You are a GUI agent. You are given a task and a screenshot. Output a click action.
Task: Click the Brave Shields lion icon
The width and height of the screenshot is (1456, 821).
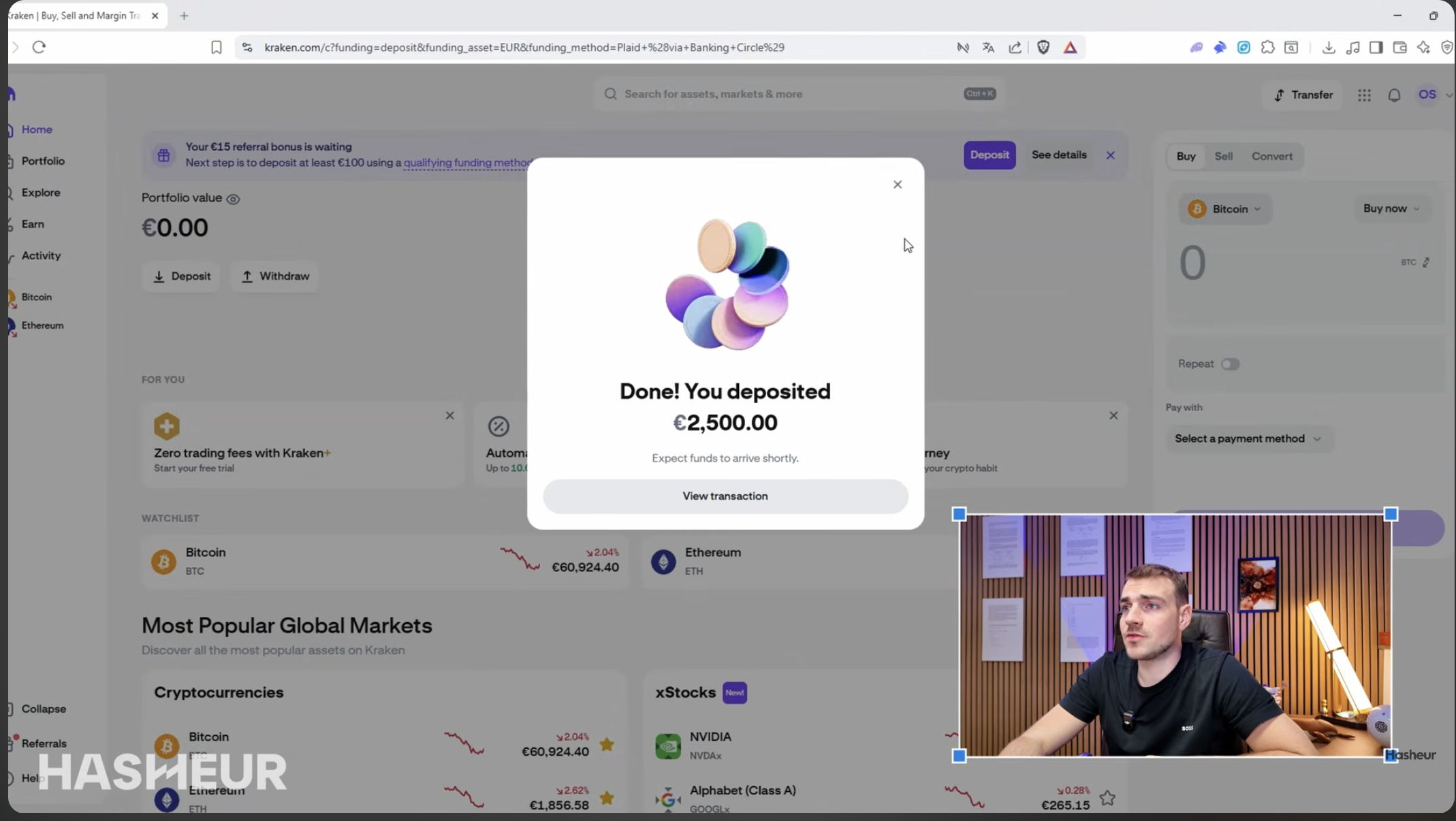point(1043,48)
